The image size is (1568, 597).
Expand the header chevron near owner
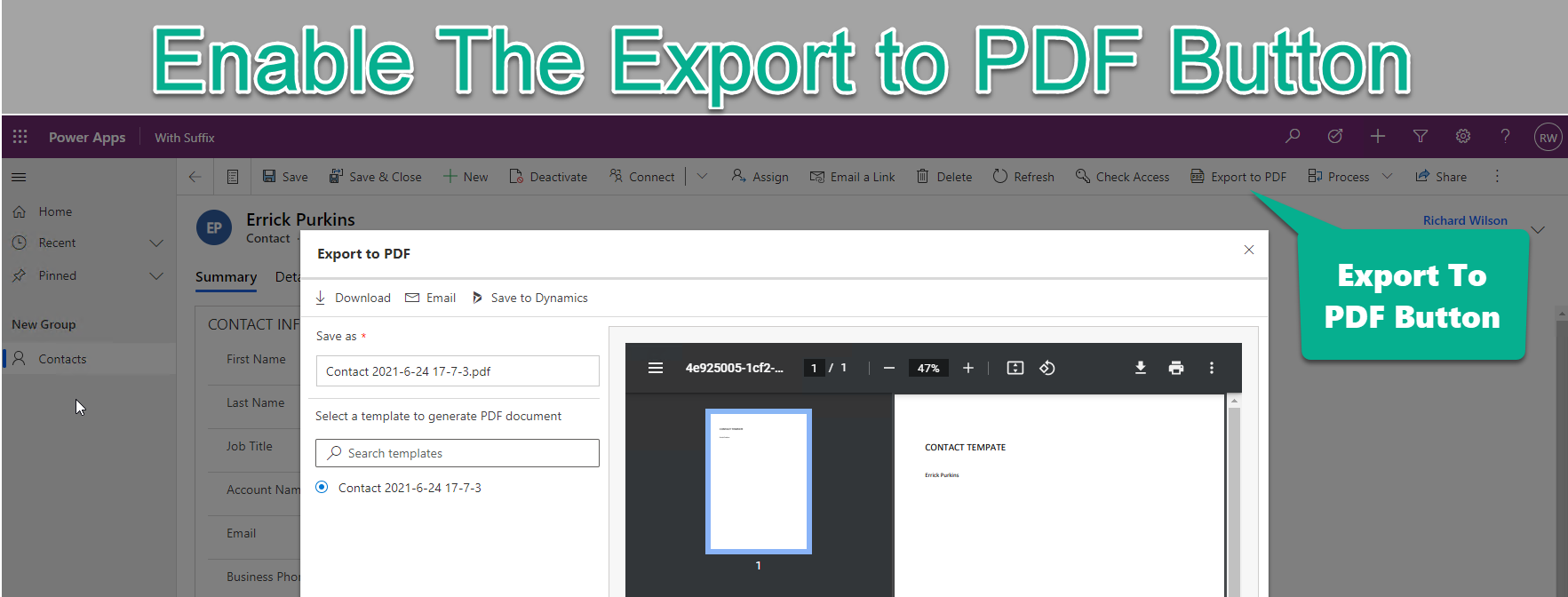[x=1538, y=229]
